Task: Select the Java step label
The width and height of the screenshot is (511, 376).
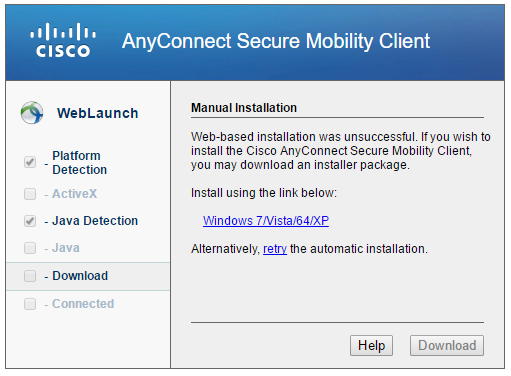Action: [66, 248]
